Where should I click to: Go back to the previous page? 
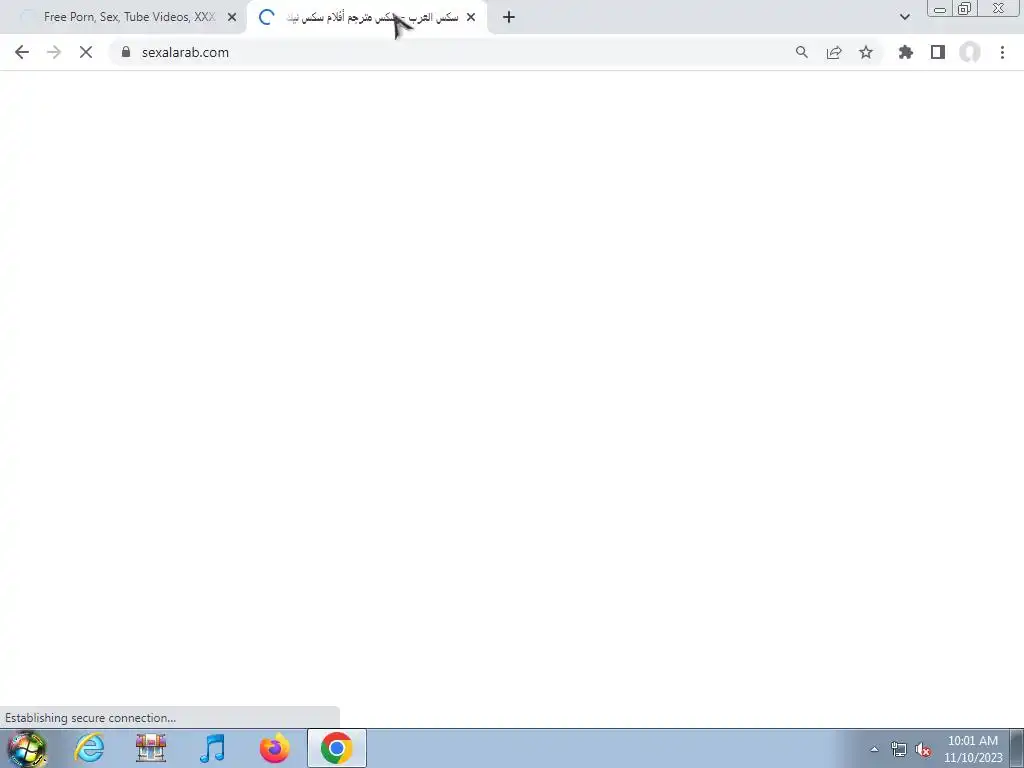tap(22, 52)
